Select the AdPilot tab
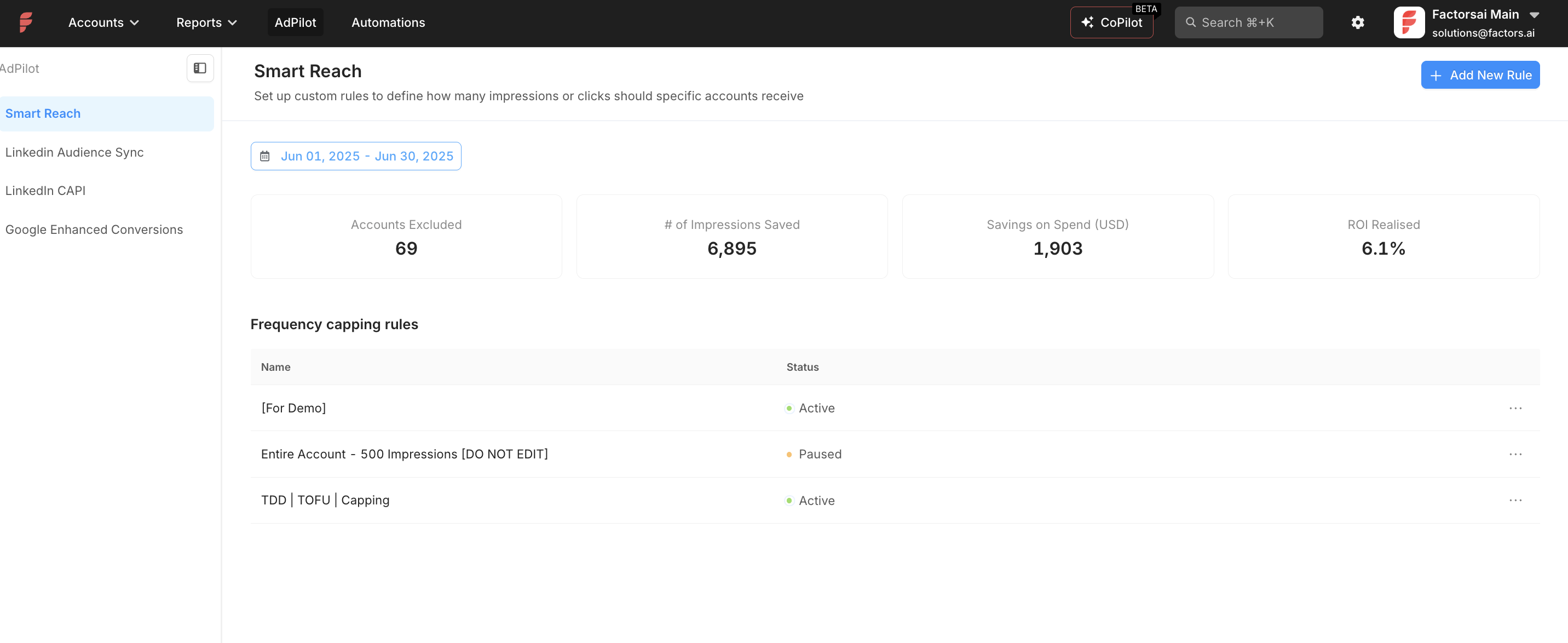1568x643 pixels. coord(295,22)
